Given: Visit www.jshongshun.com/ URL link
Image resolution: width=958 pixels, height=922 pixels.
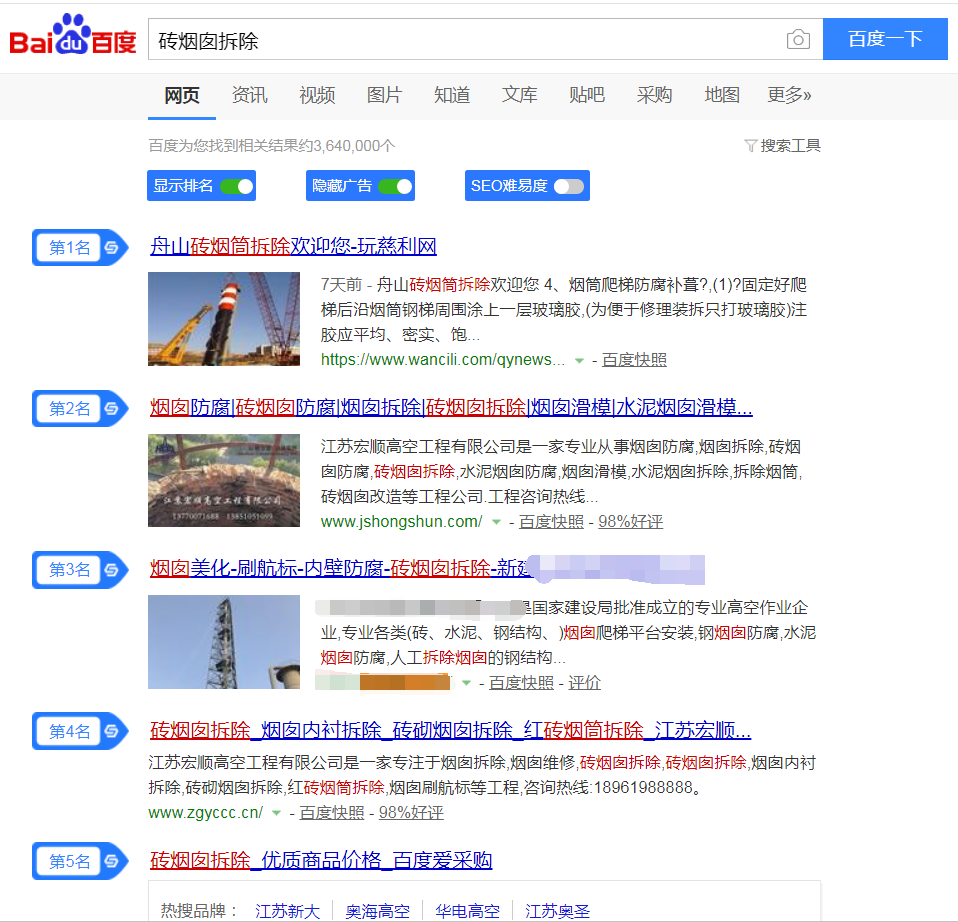Looking at the screenshot, I should [401, 522].
